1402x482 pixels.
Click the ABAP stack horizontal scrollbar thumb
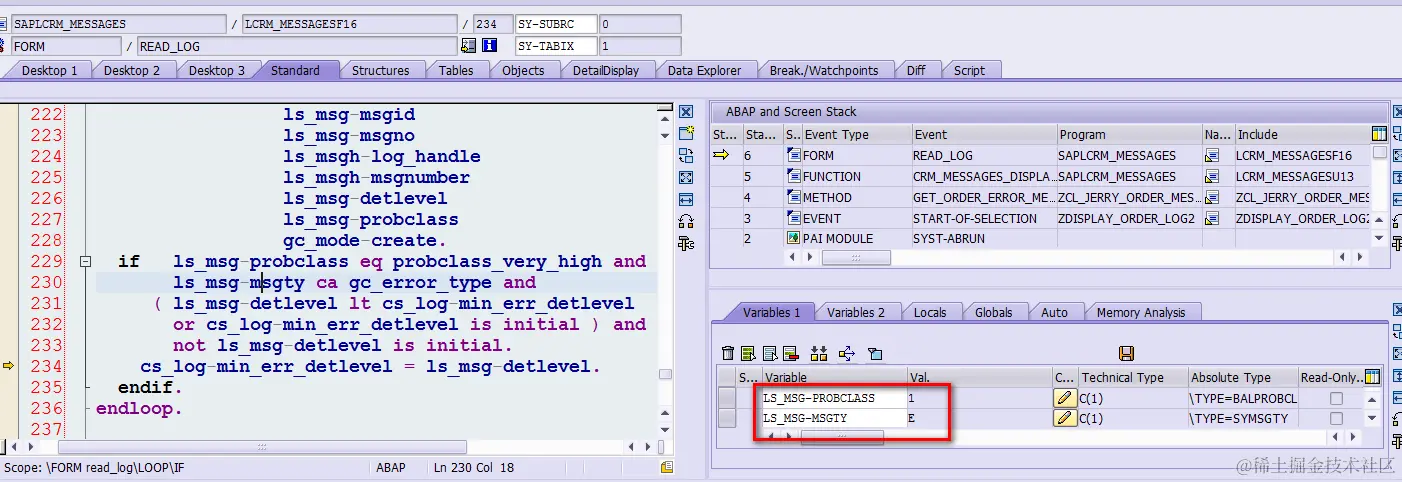click(856, 258)
